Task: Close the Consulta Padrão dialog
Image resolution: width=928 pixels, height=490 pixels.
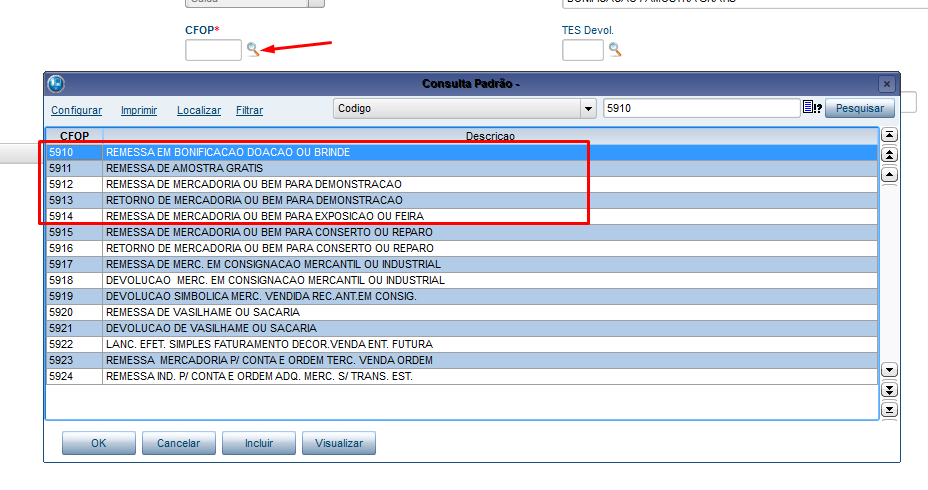Action: coord(886,84)
